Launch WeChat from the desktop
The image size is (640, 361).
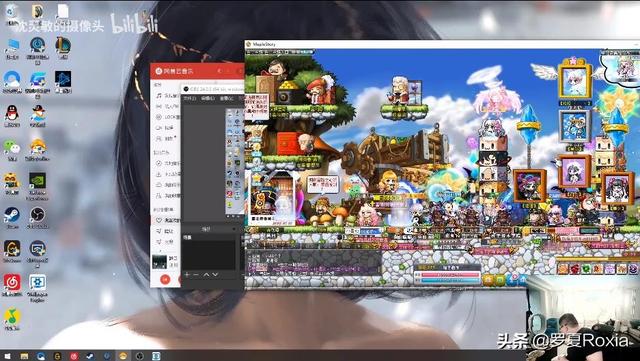coord(11,148)
